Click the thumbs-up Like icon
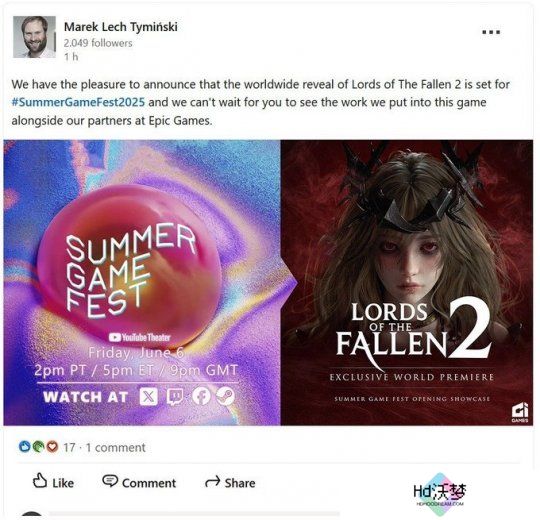 click(x=40, y=481)
